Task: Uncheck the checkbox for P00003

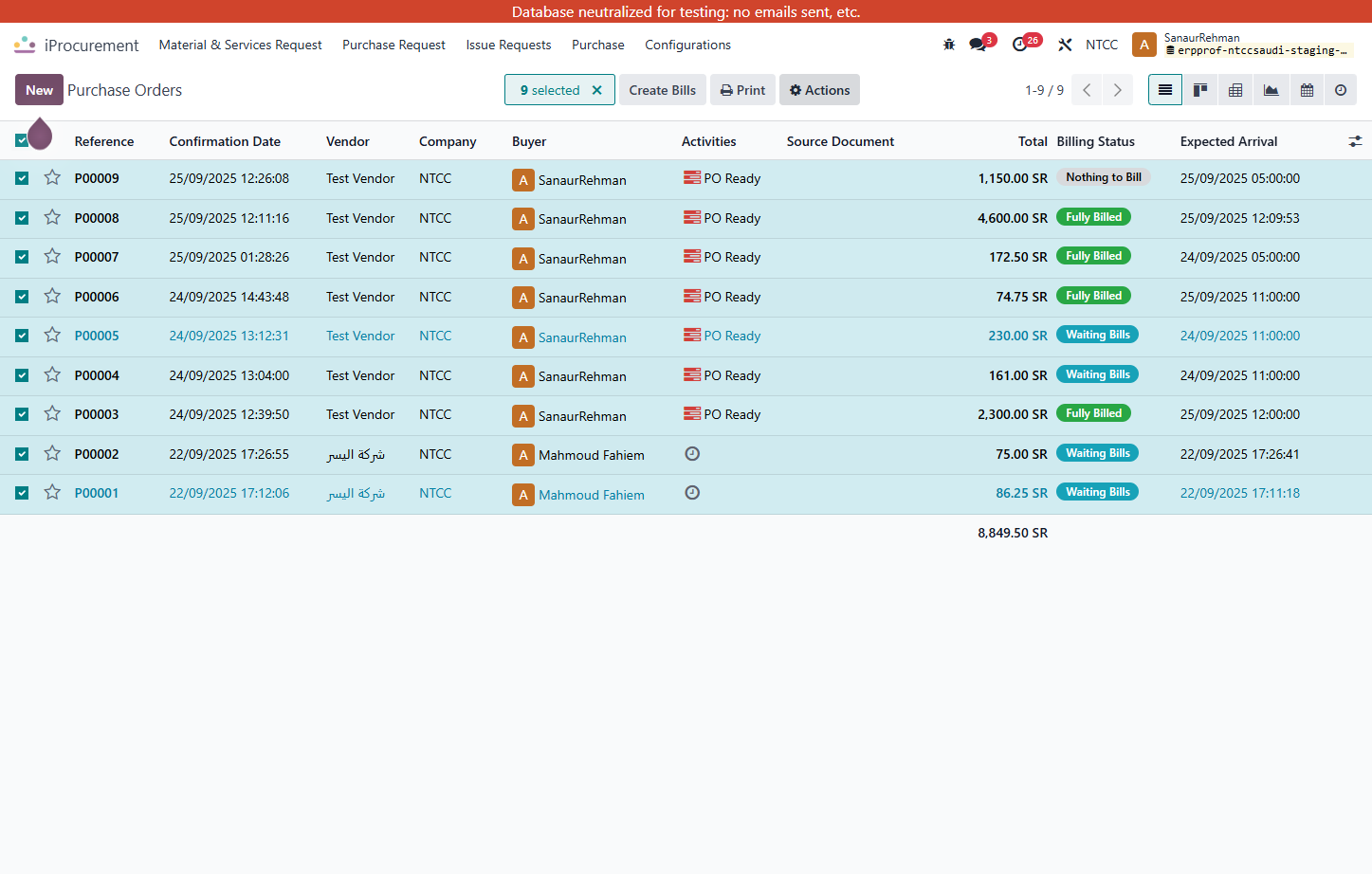Action: 22,414
